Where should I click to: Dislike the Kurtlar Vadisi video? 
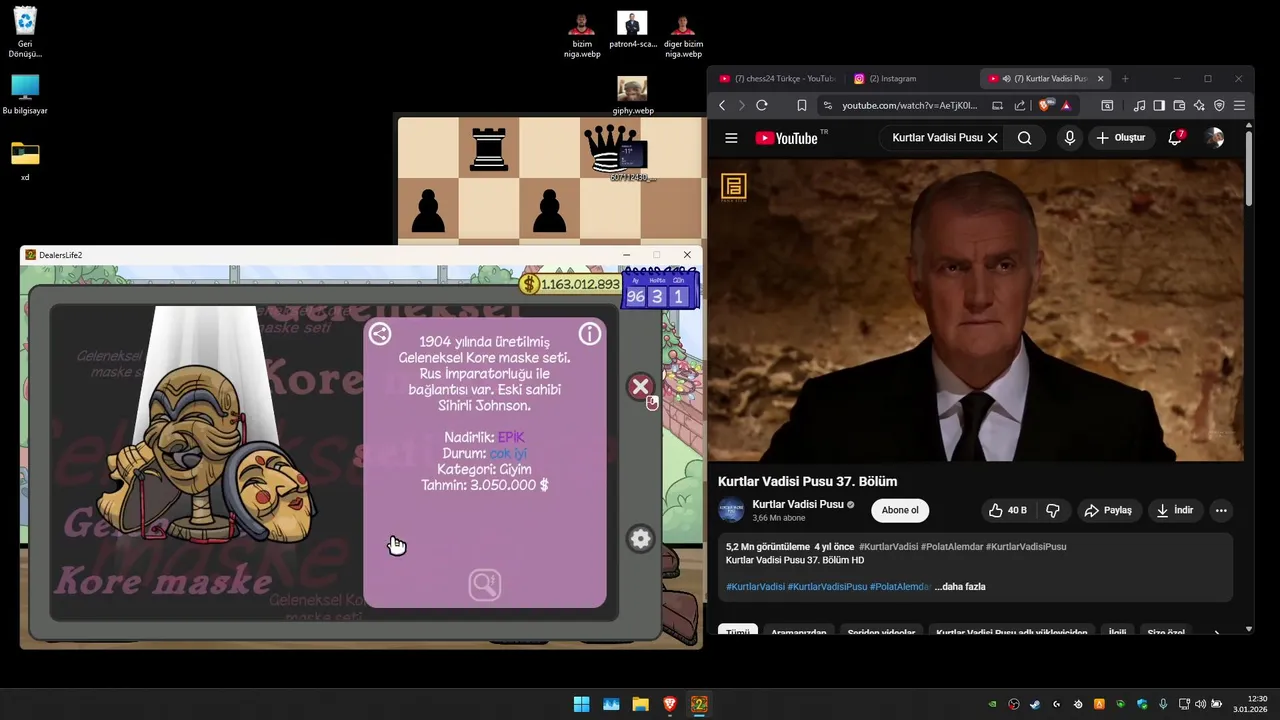1052,510
